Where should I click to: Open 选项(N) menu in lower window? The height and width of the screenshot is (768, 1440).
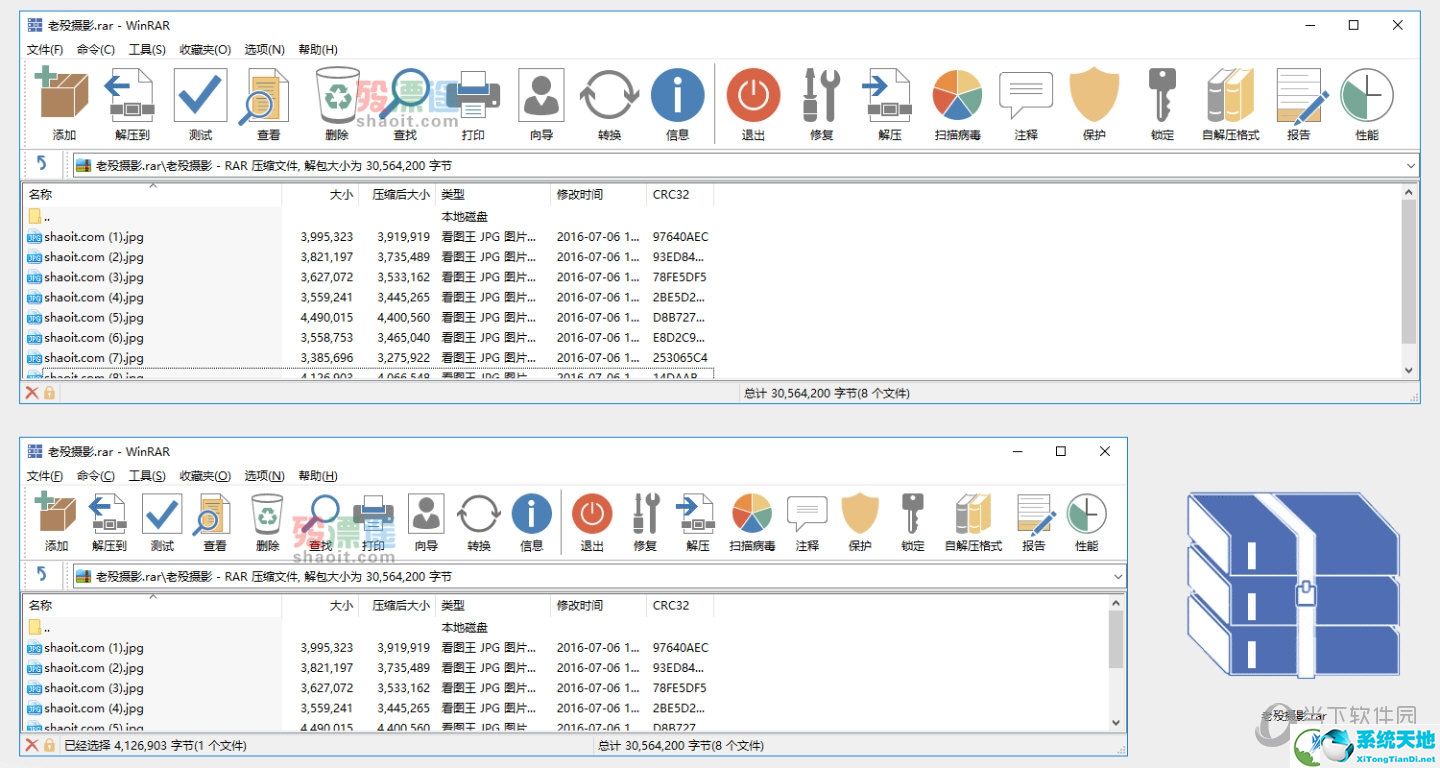point(265,476)
